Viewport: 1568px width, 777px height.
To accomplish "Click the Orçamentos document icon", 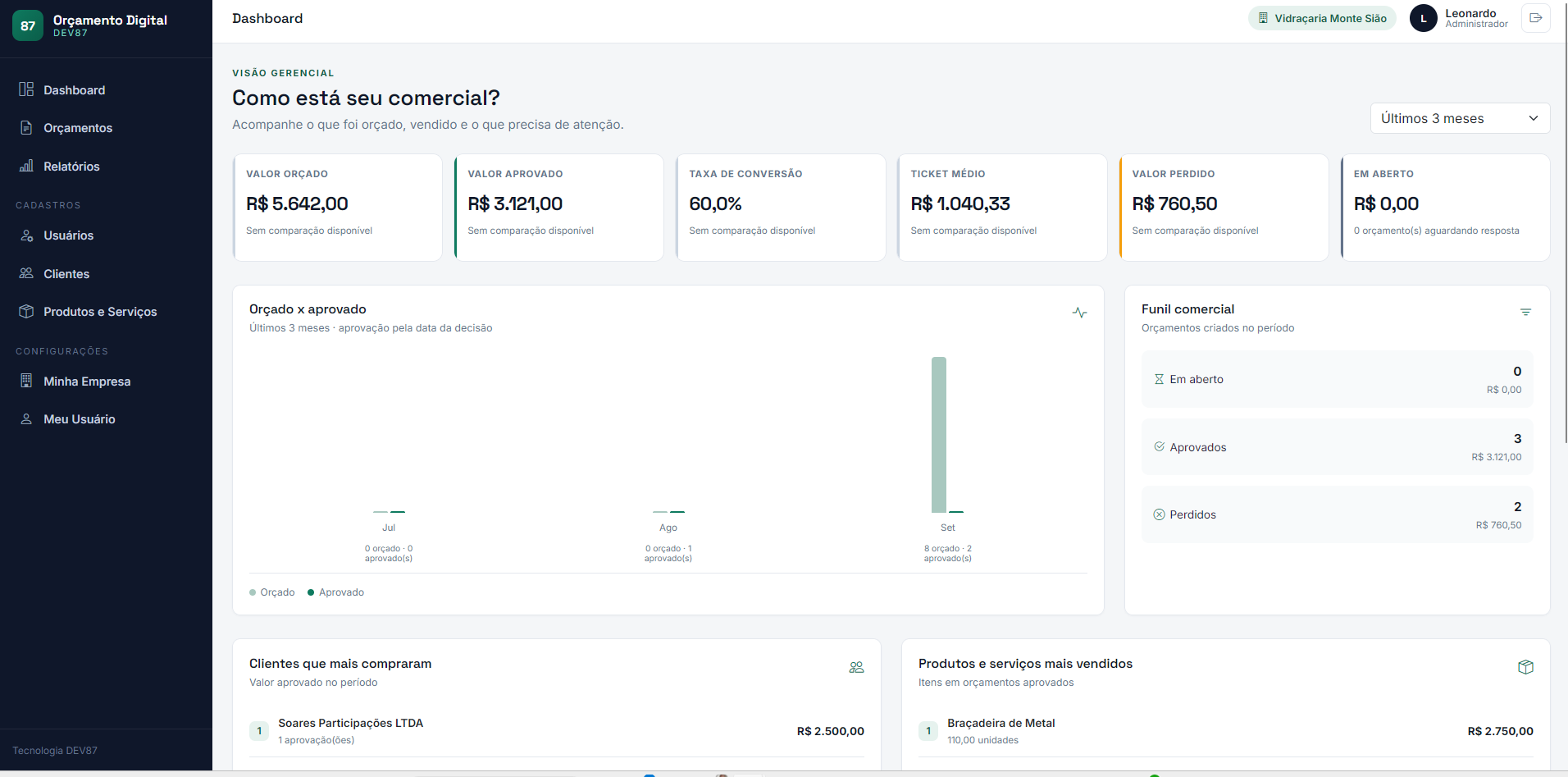I will pos(26,128).
